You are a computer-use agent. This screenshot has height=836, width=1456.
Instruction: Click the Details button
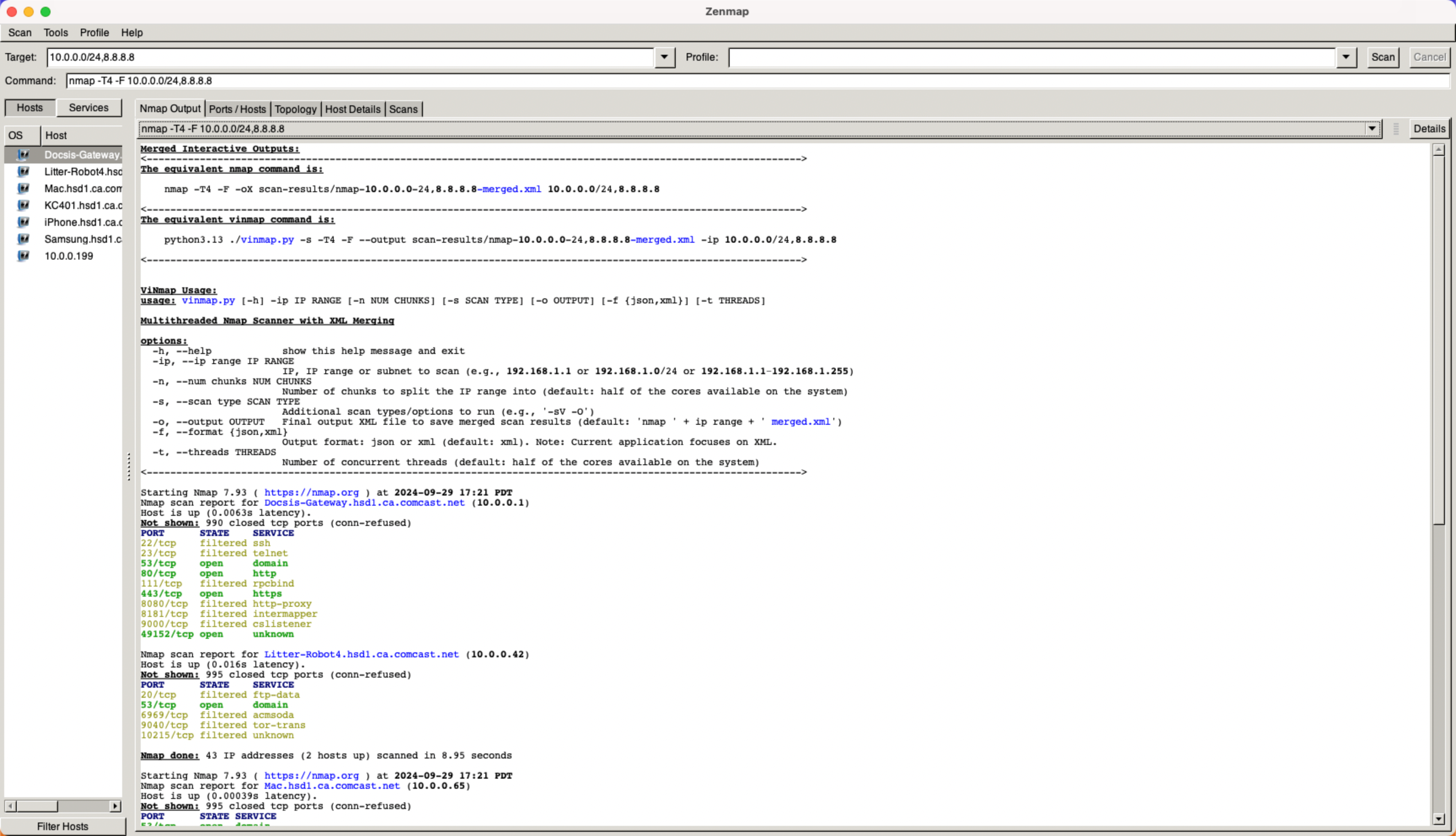[1428, 128]
